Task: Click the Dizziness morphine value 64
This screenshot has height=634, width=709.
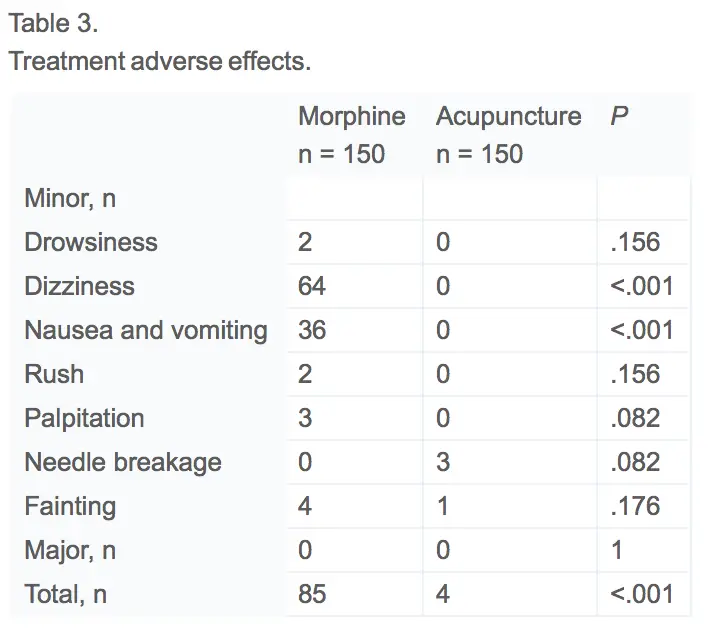Action: tap(312, 286)
